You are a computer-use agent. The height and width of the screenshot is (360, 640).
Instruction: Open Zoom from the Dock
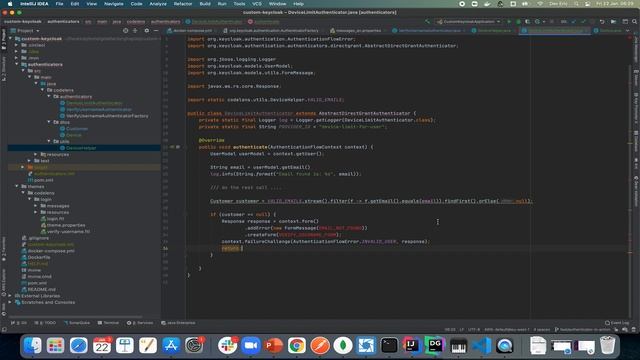(x=250, y=346)
